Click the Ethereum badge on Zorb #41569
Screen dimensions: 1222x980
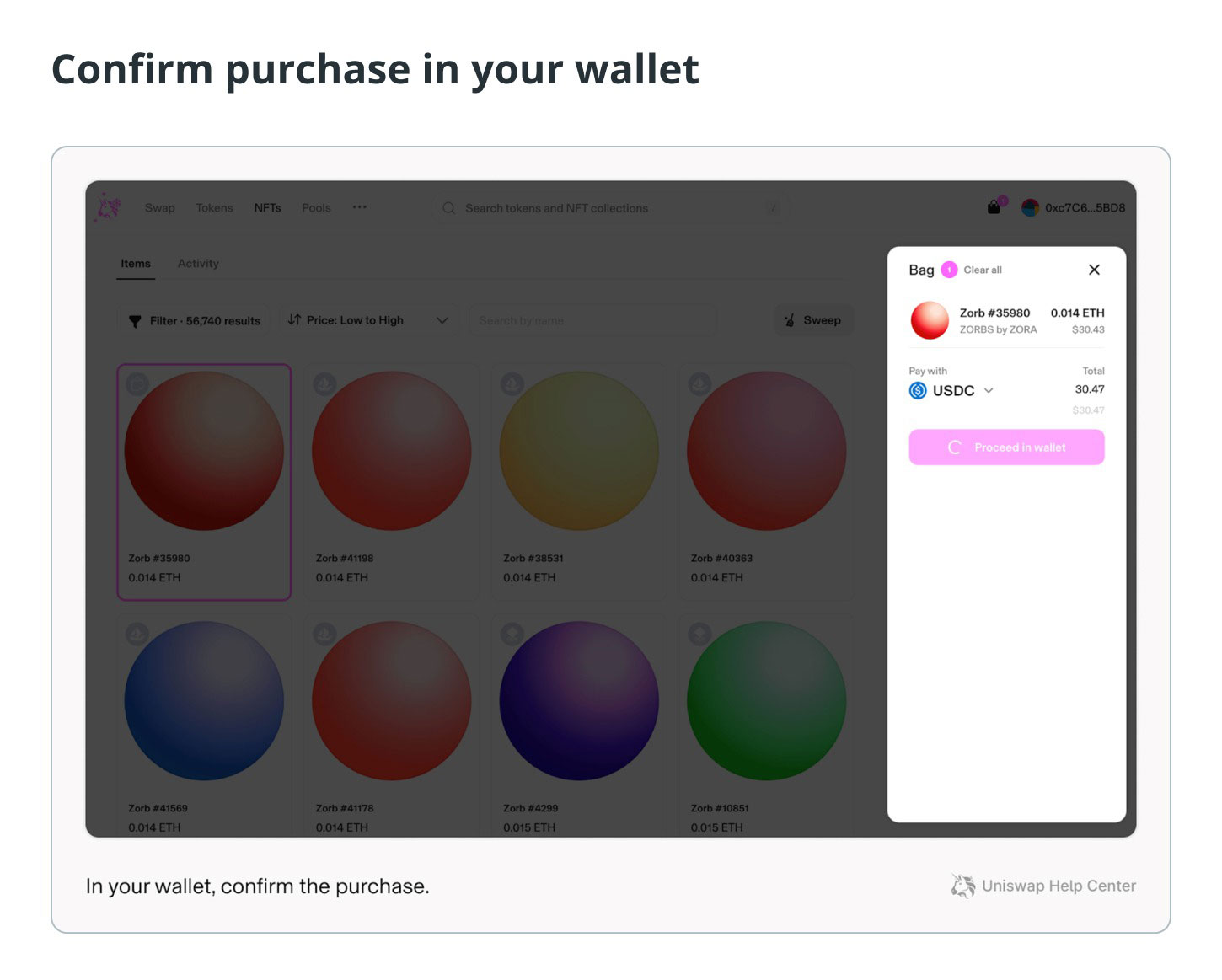[x=137, y=634]
